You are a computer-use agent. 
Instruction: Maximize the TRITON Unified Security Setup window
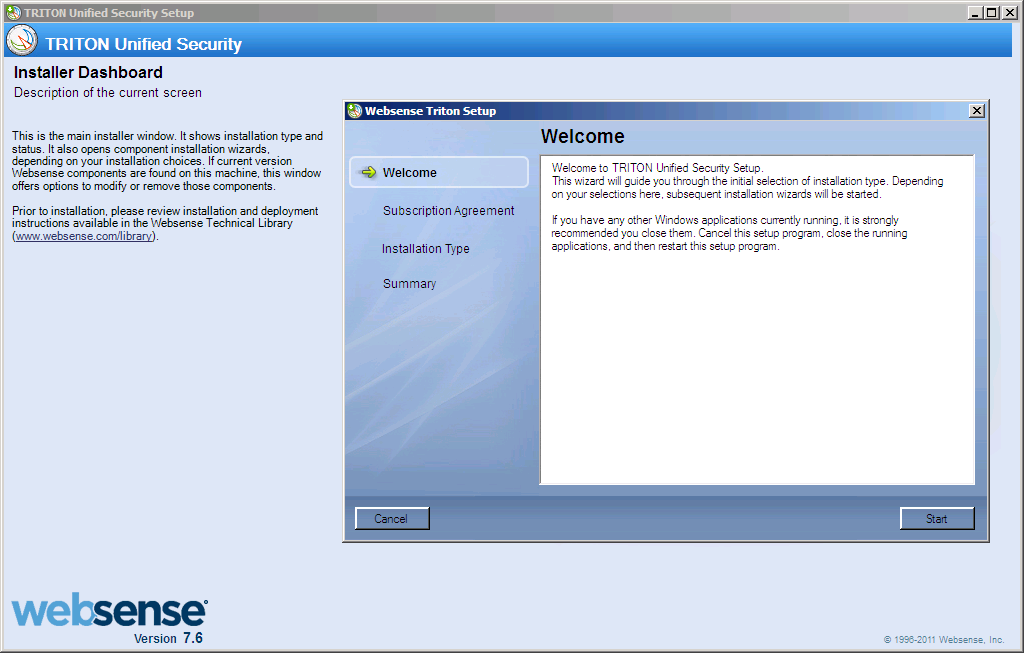point(991,12)
